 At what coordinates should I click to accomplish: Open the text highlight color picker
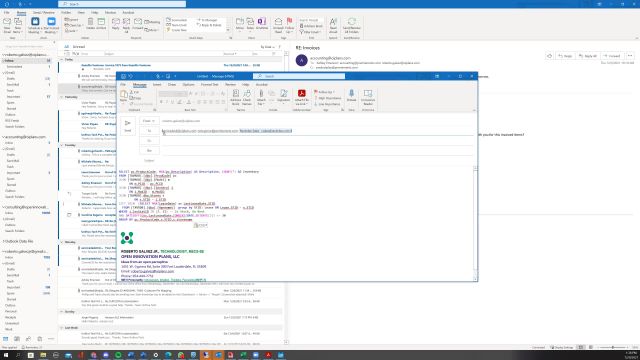(180, 102)
